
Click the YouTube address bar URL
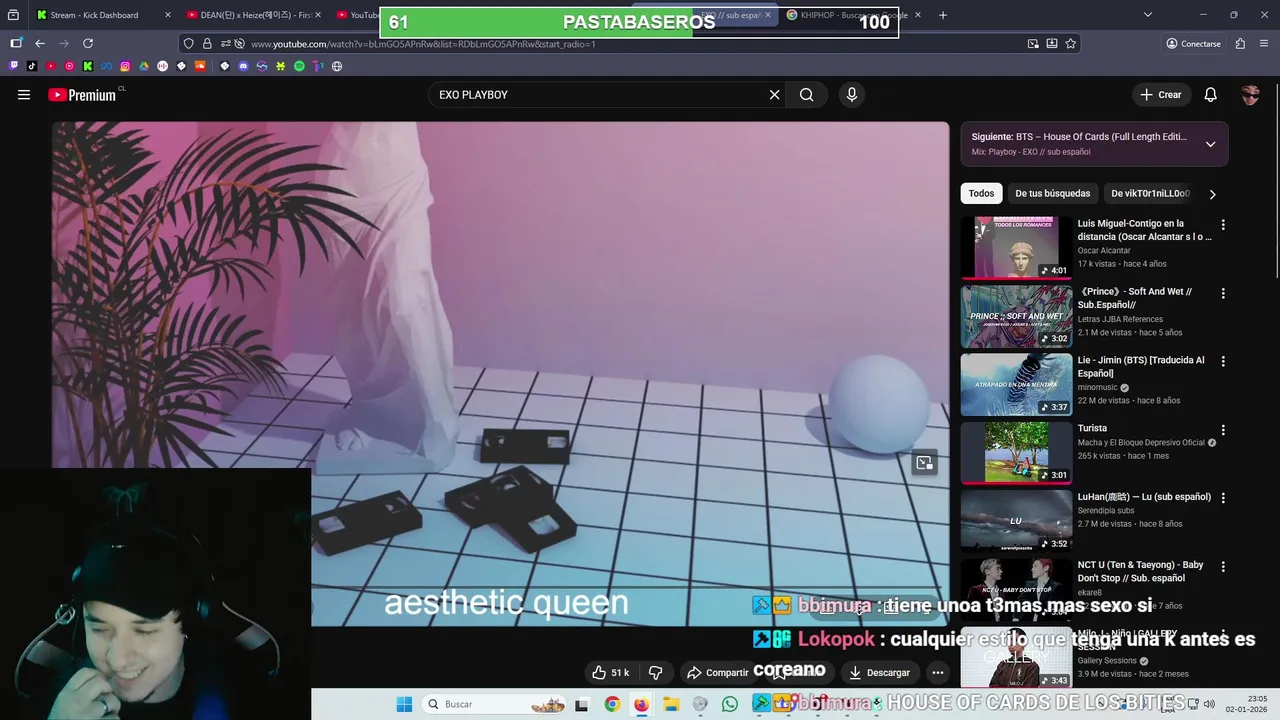click(x=423, y=44)
